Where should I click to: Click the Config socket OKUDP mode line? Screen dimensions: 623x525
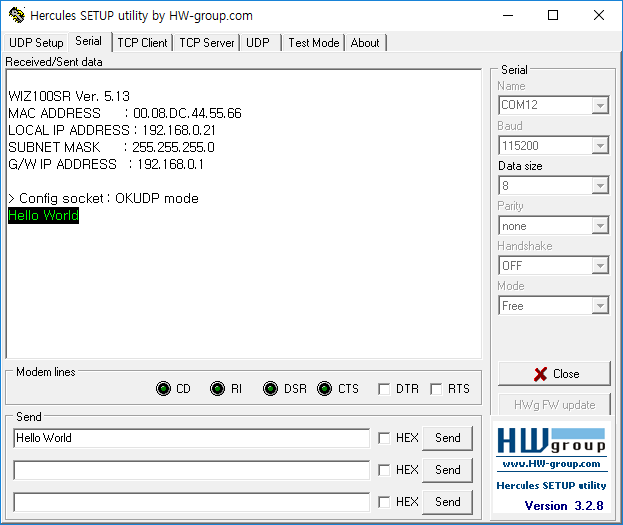pyautogui.click(x=103, y=198)
